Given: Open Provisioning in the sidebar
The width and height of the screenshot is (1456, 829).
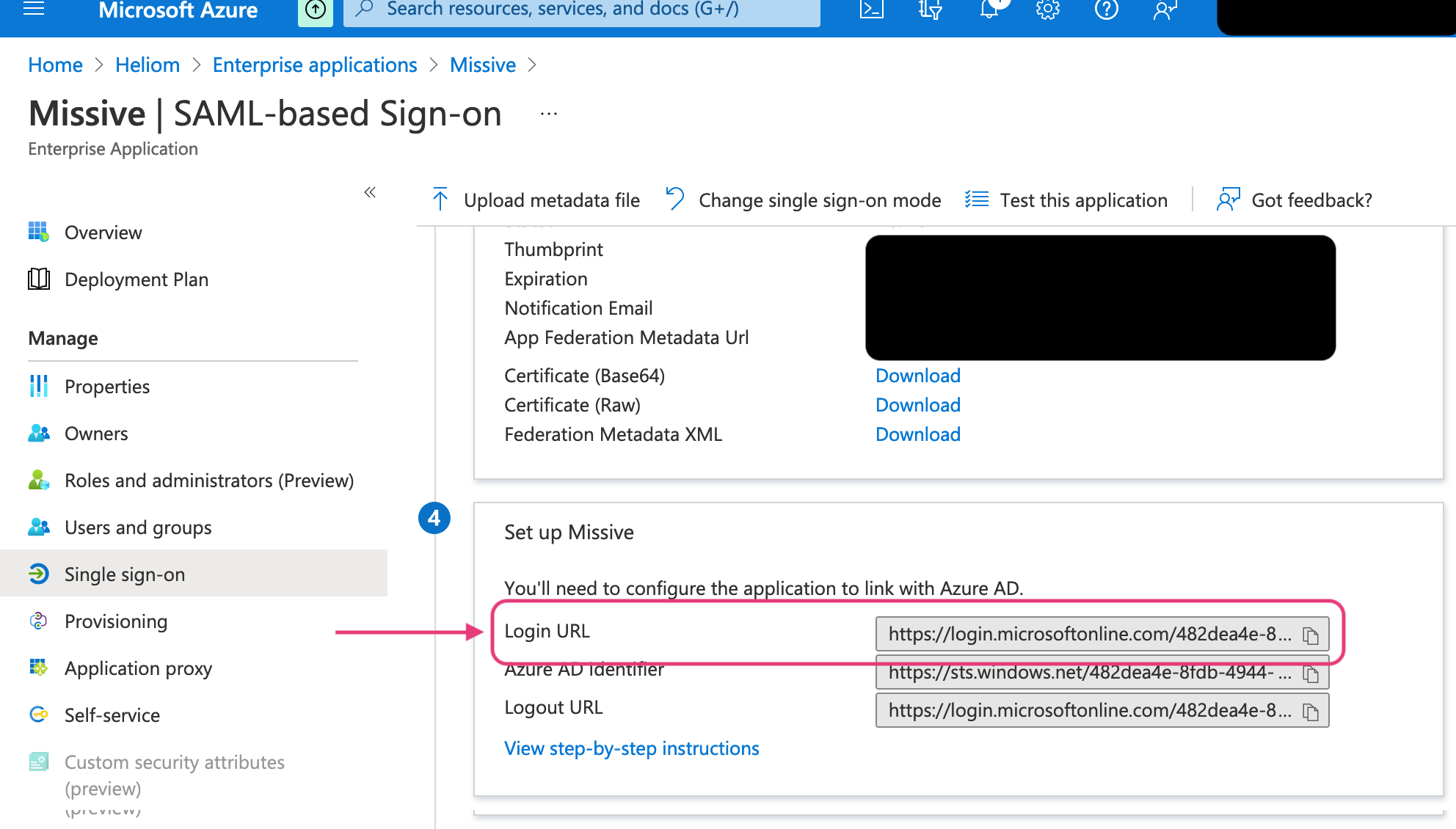Looking at the screenshot, I should [x=116, y=621].
